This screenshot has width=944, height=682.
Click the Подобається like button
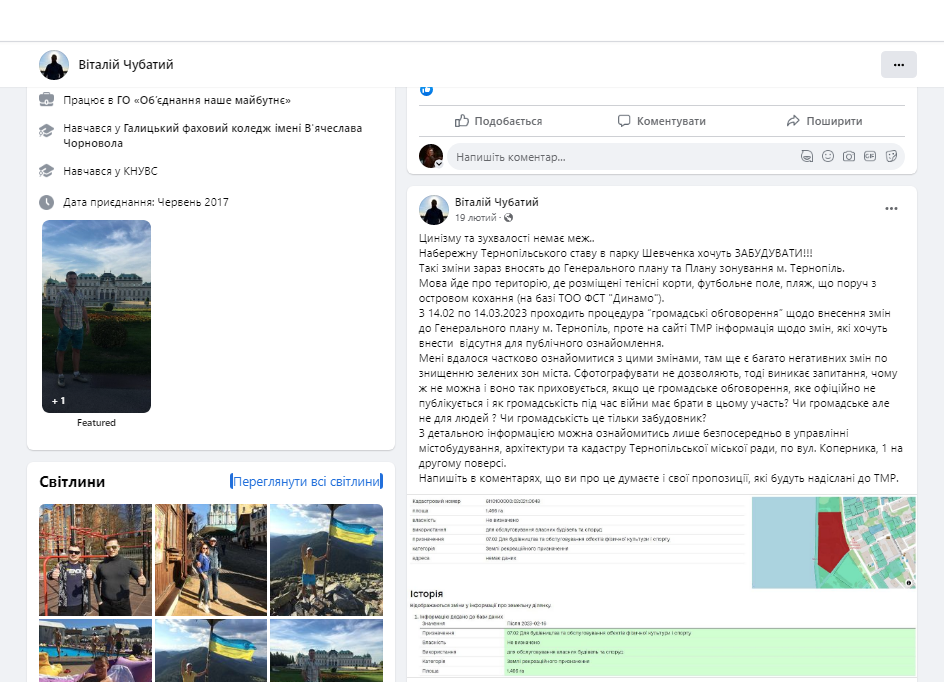pos(498,121)
